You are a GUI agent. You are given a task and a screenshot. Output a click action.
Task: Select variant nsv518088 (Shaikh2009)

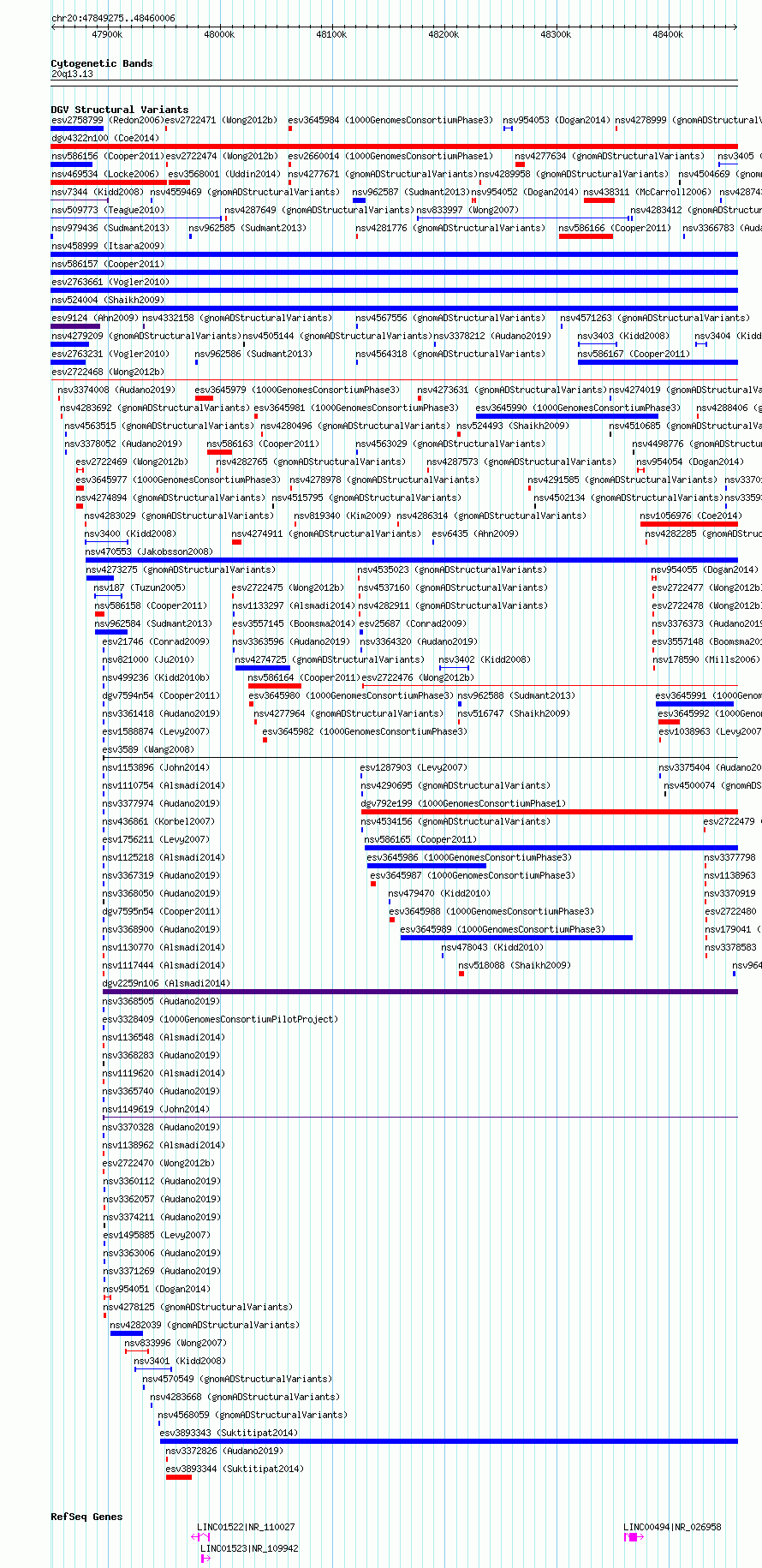[x=515, y=965]
